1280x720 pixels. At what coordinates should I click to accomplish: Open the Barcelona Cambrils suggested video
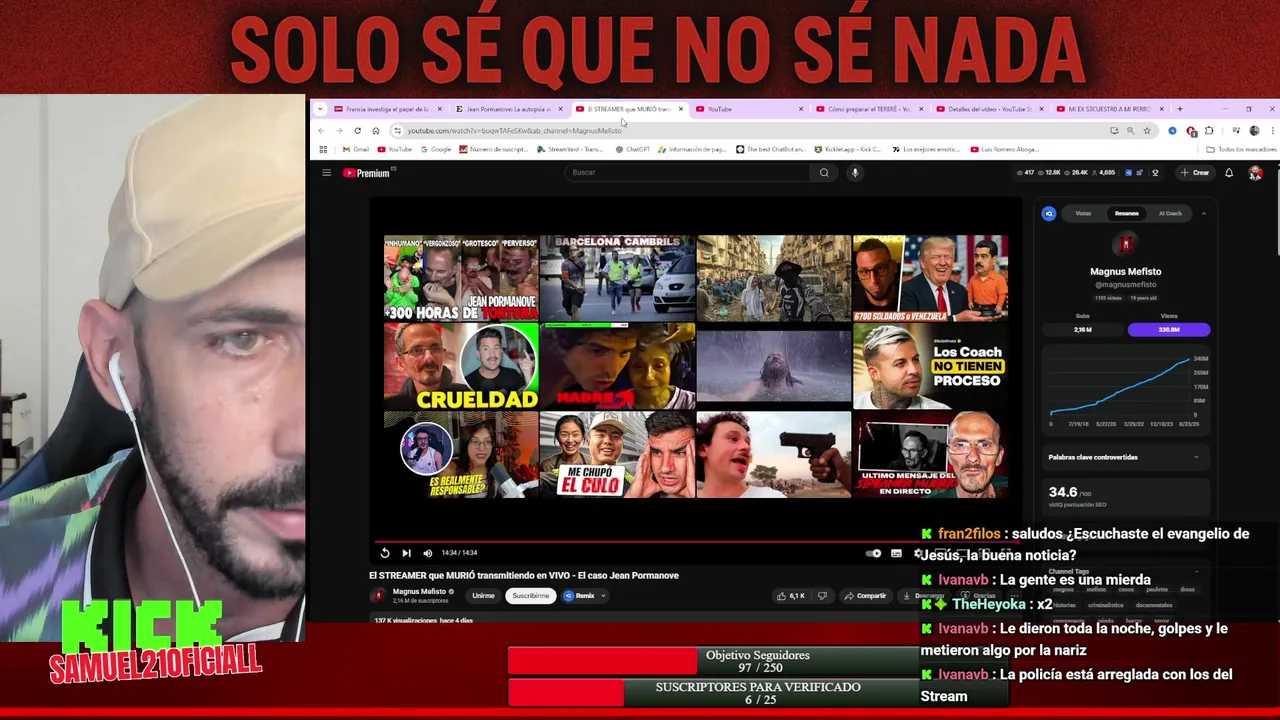pyautogui.click(x=617, y=278)
